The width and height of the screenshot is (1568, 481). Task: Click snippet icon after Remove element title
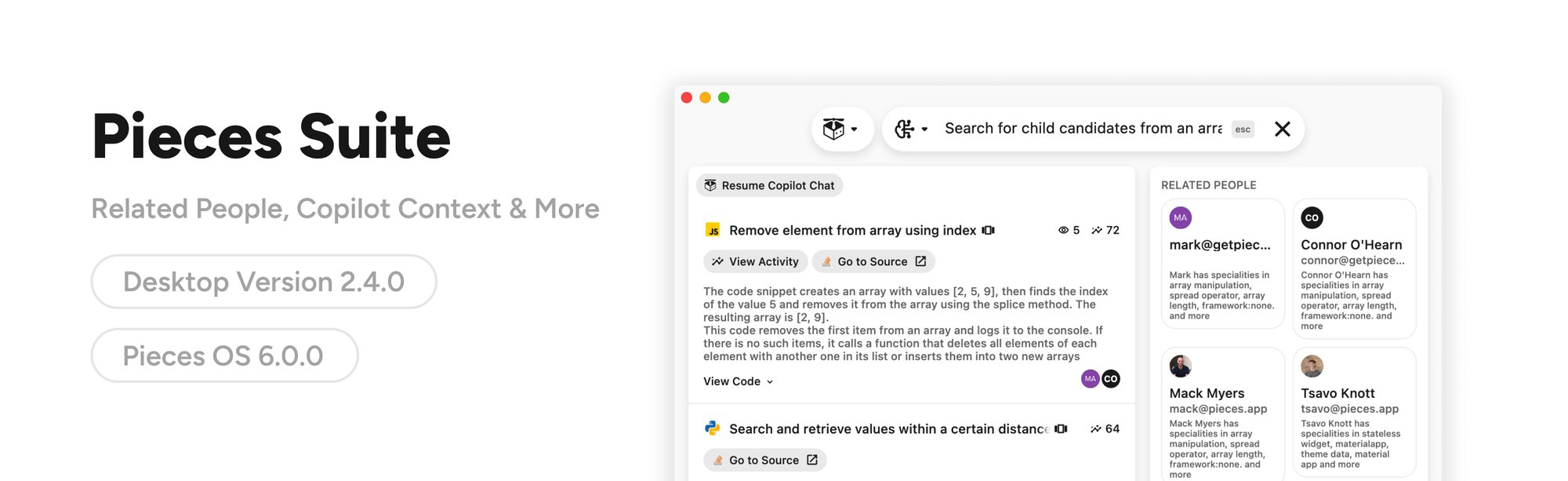point(988,231)
